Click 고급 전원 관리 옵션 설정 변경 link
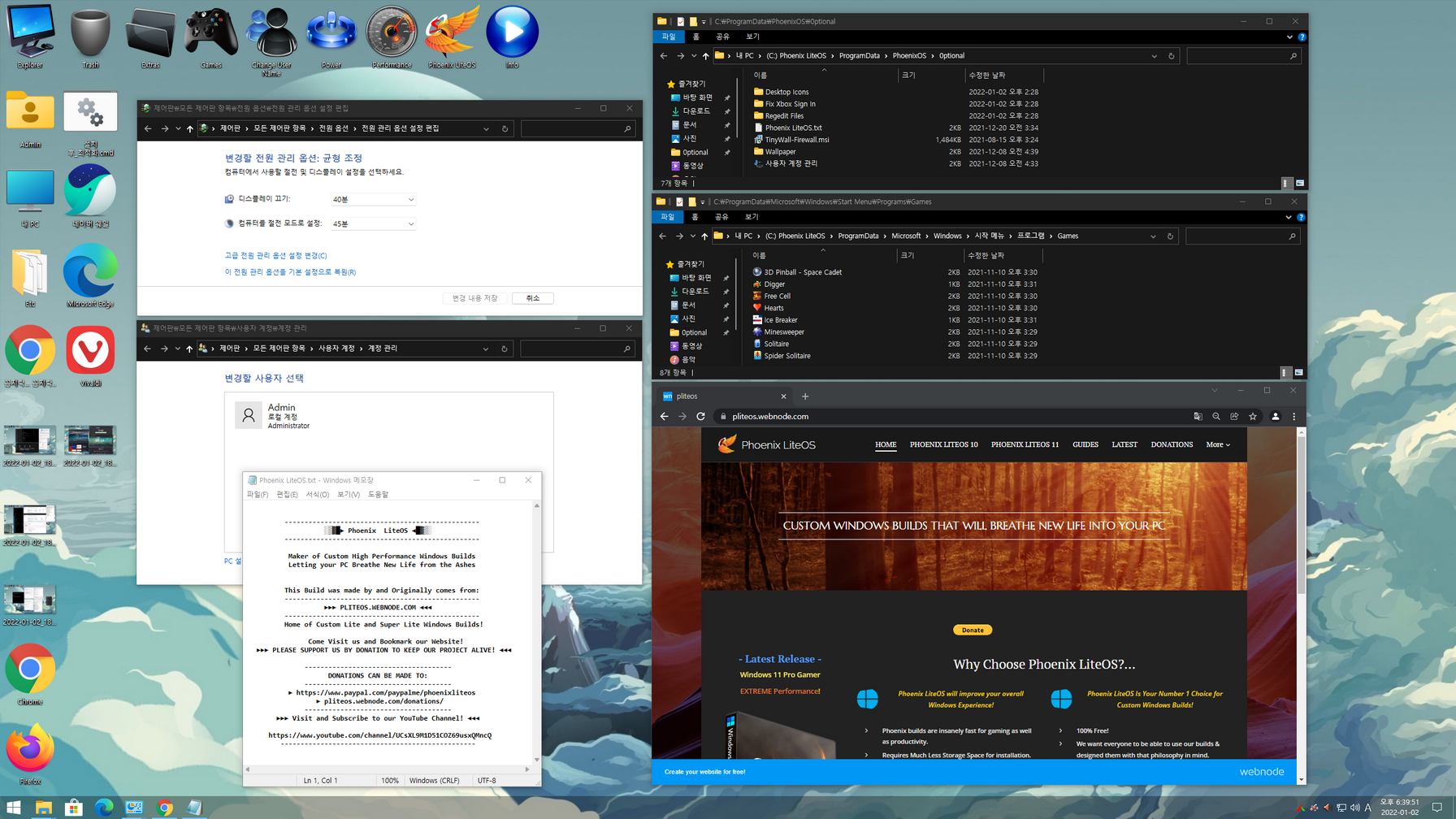Image resolution: width=1456 pixels, height=819 pixels. click(x=275, y=255)
